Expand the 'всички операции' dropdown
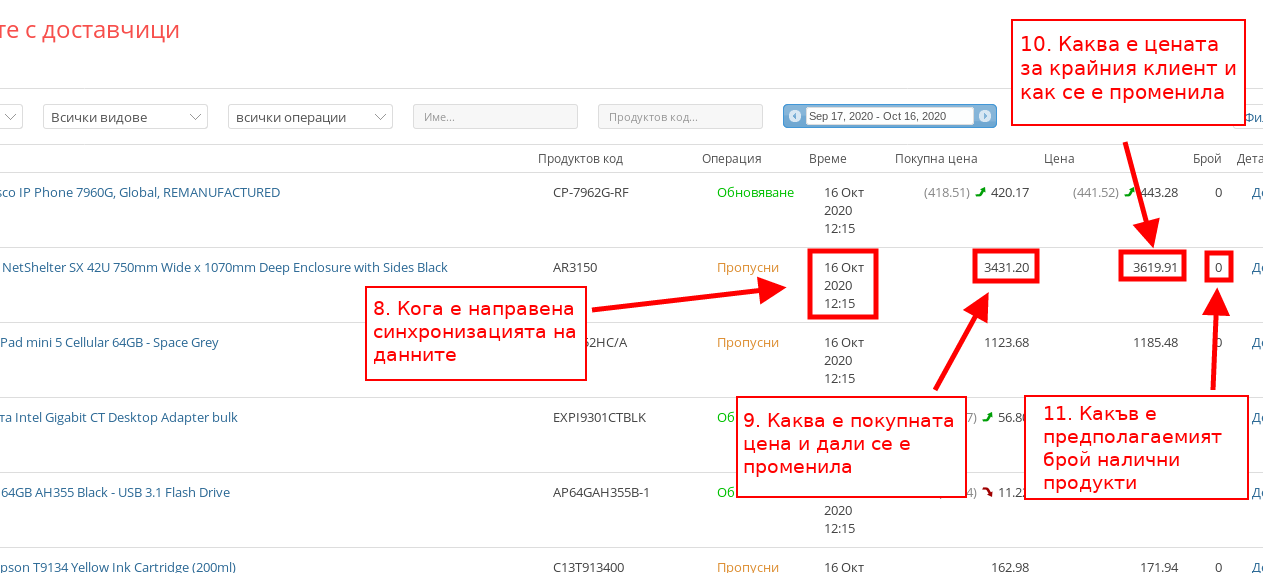The image size is (1263, 573). (310, 117)
